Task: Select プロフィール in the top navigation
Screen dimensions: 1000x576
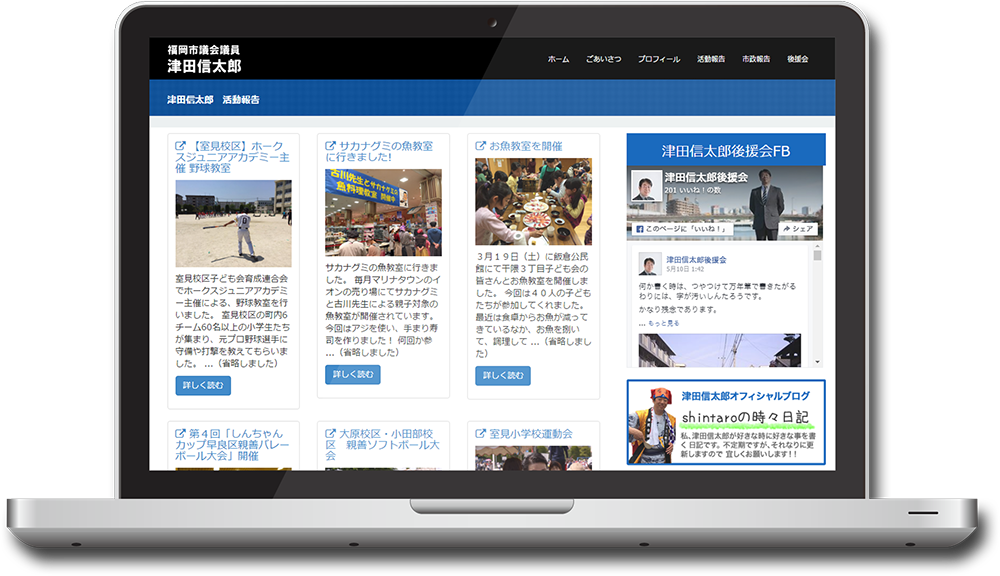Action: (x=659, y=59)
